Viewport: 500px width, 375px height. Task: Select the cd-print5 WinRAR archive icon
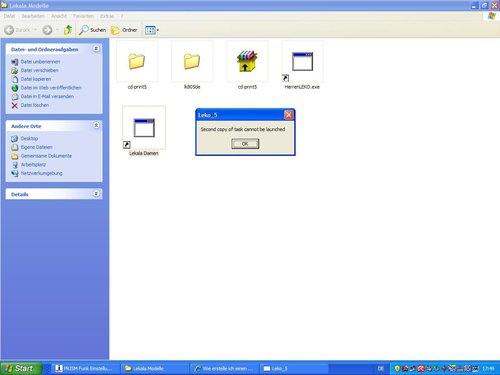[247, 61]
